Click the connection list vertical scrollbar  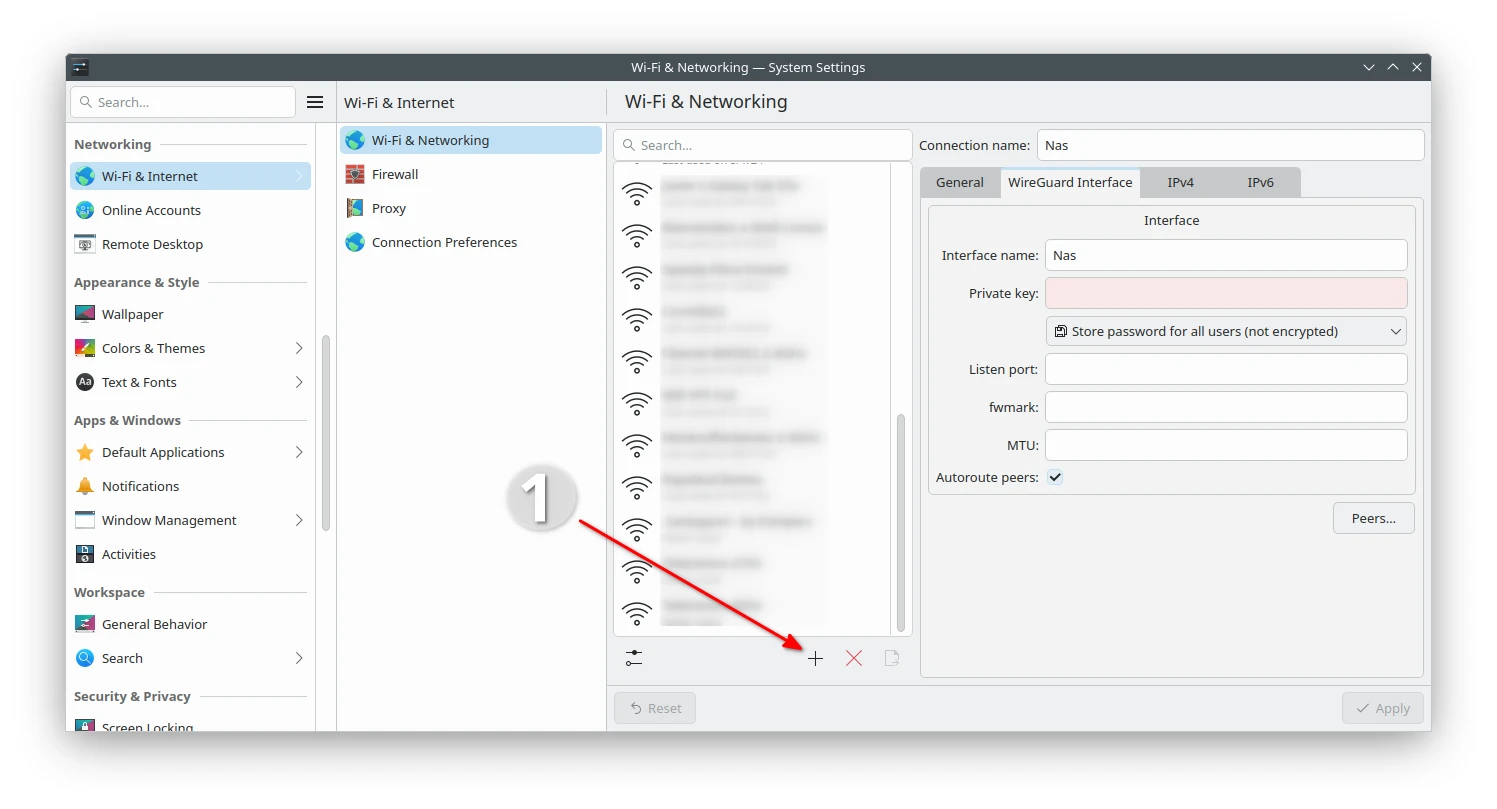[x=901, y=520]
